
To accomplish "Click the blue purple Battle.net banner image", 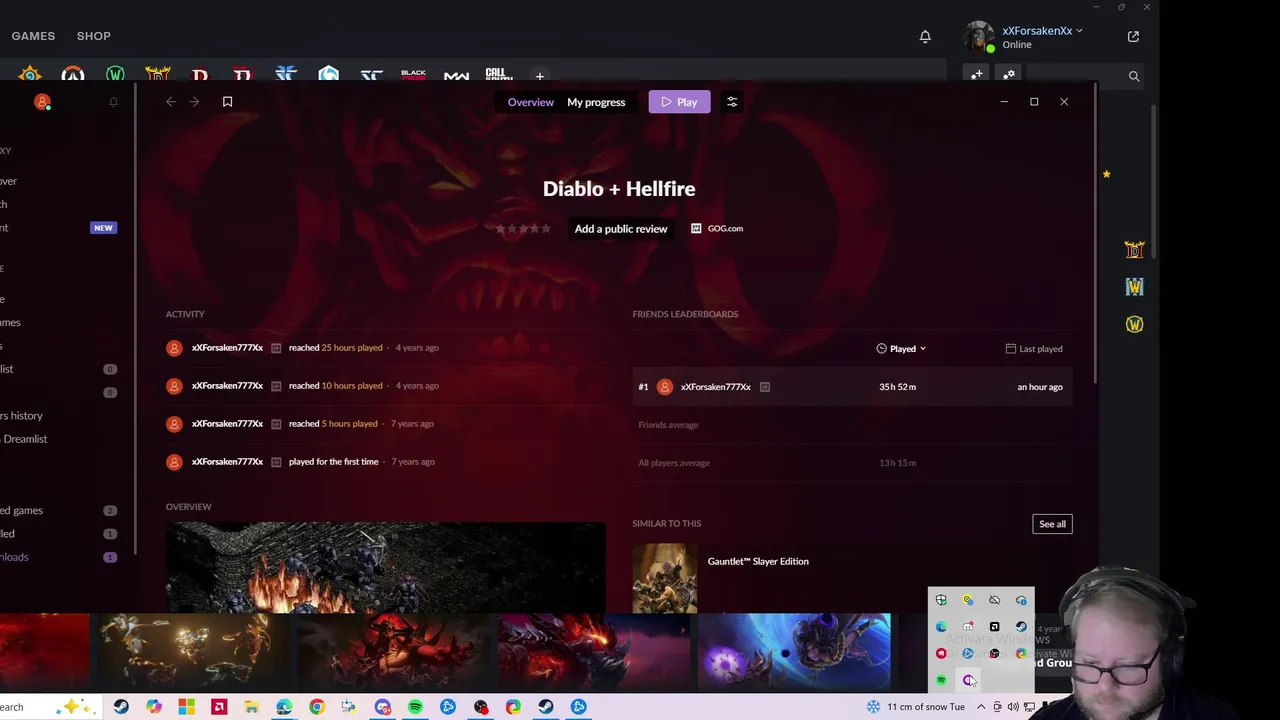I will (x=794, y=652).
